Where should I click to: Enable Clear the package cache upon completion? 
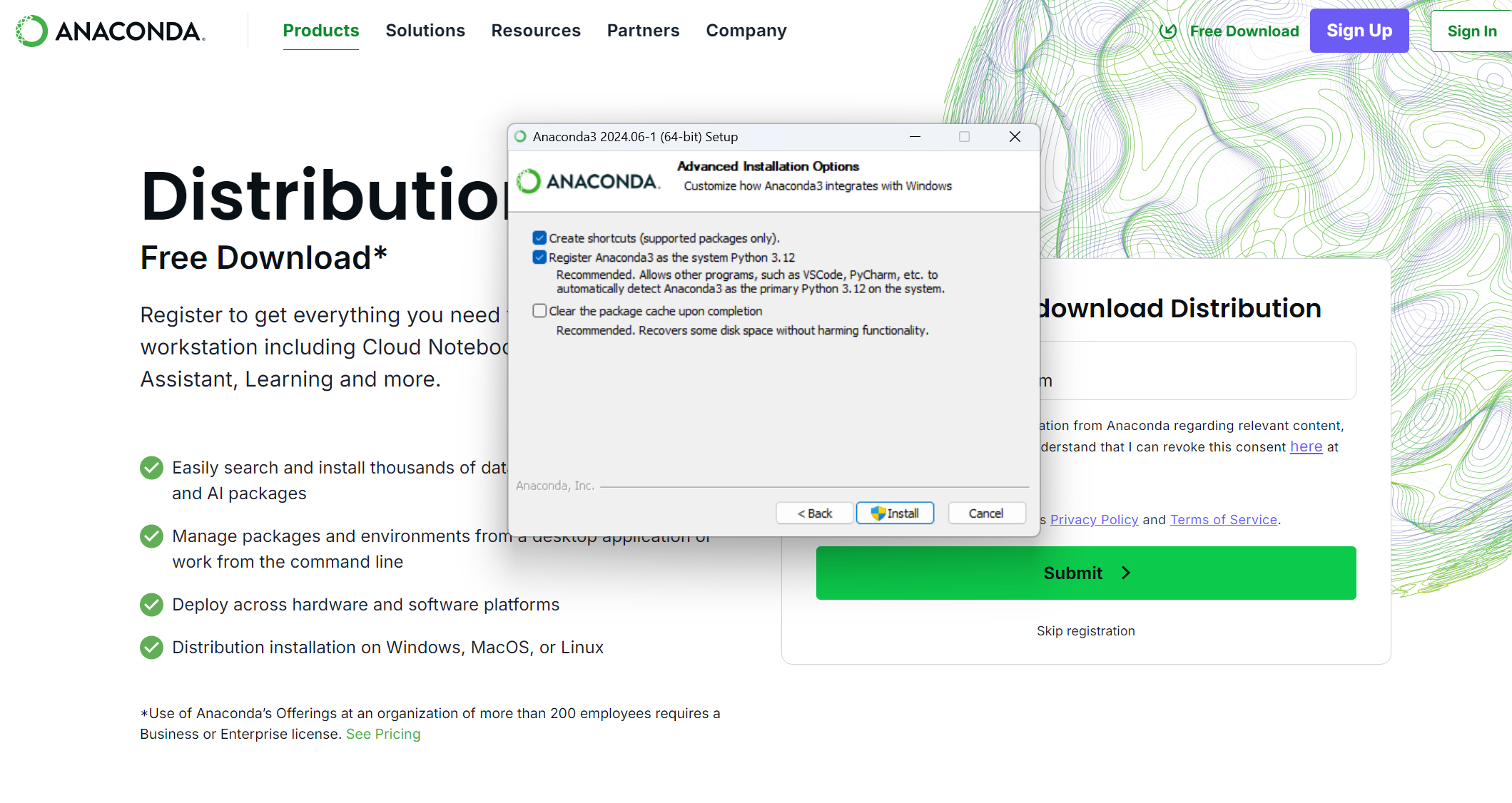pyautogui.click(x=539, y=311)
